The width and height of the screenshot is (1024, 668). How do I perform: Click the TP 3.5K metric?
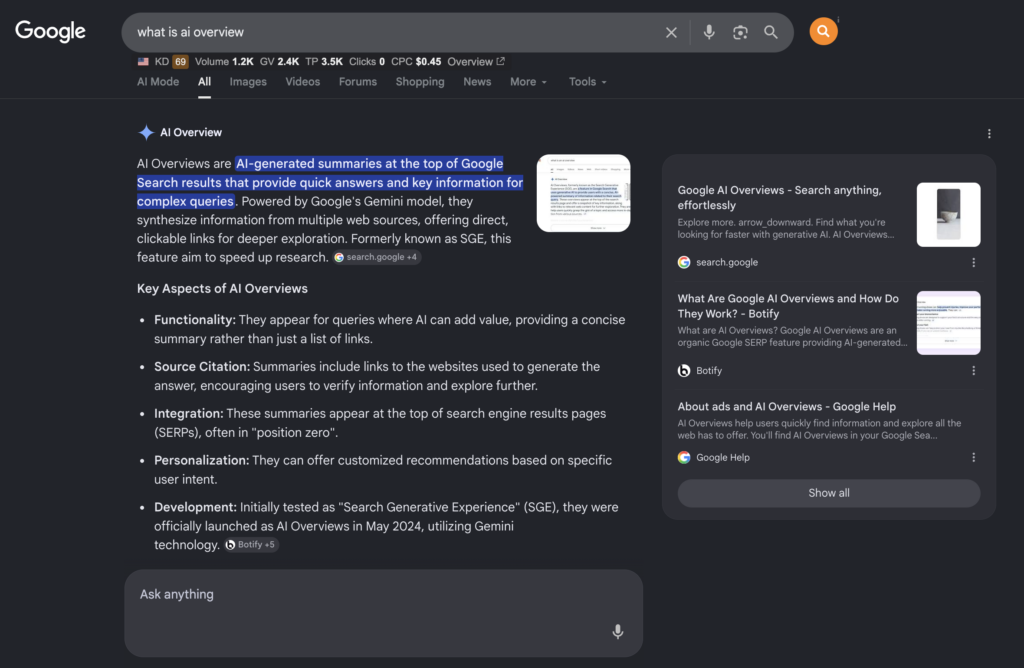click(324, 61)
